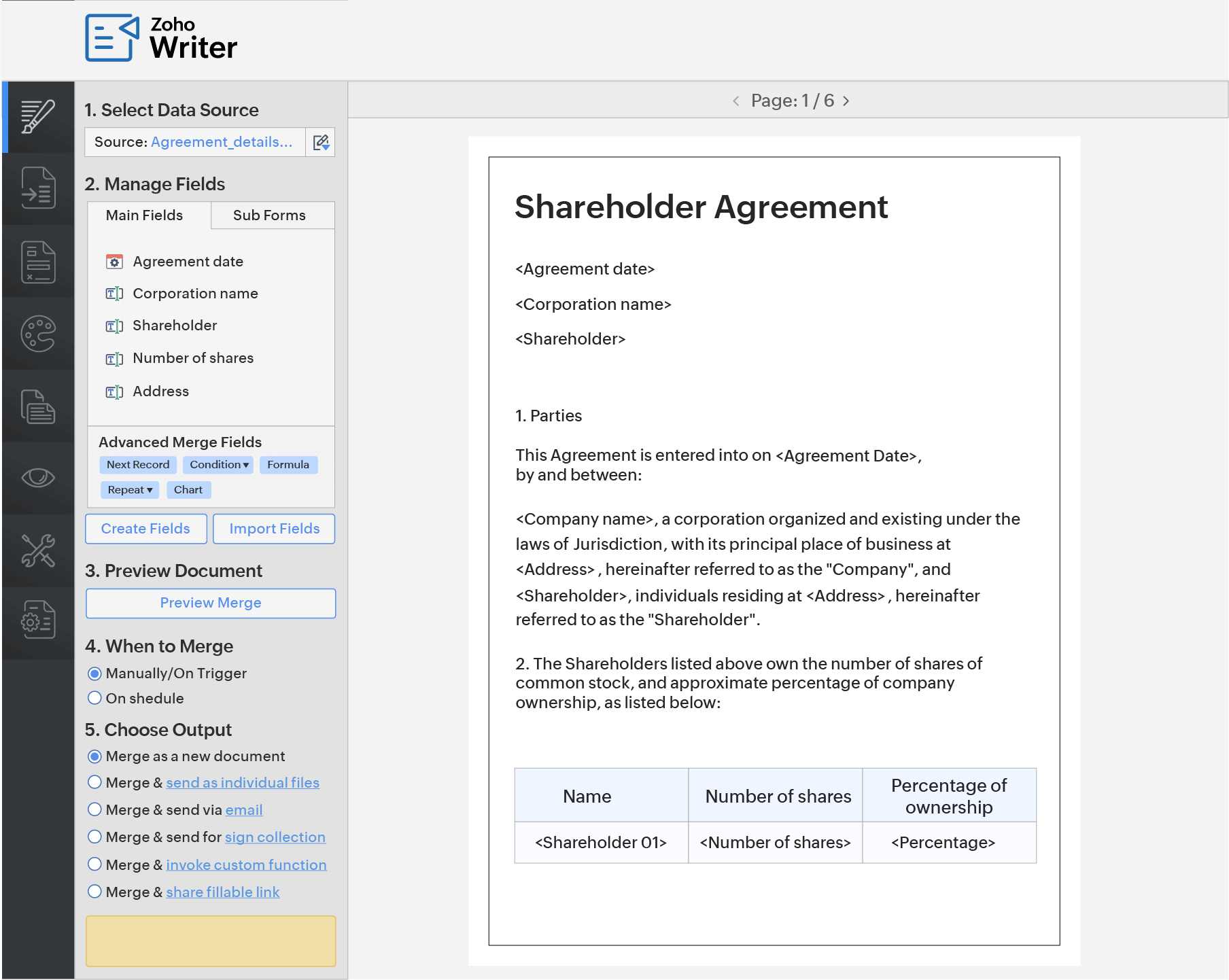The image size is (1229, 980).
Task: Open the form document sidebar icon
Action: [38, 262]
